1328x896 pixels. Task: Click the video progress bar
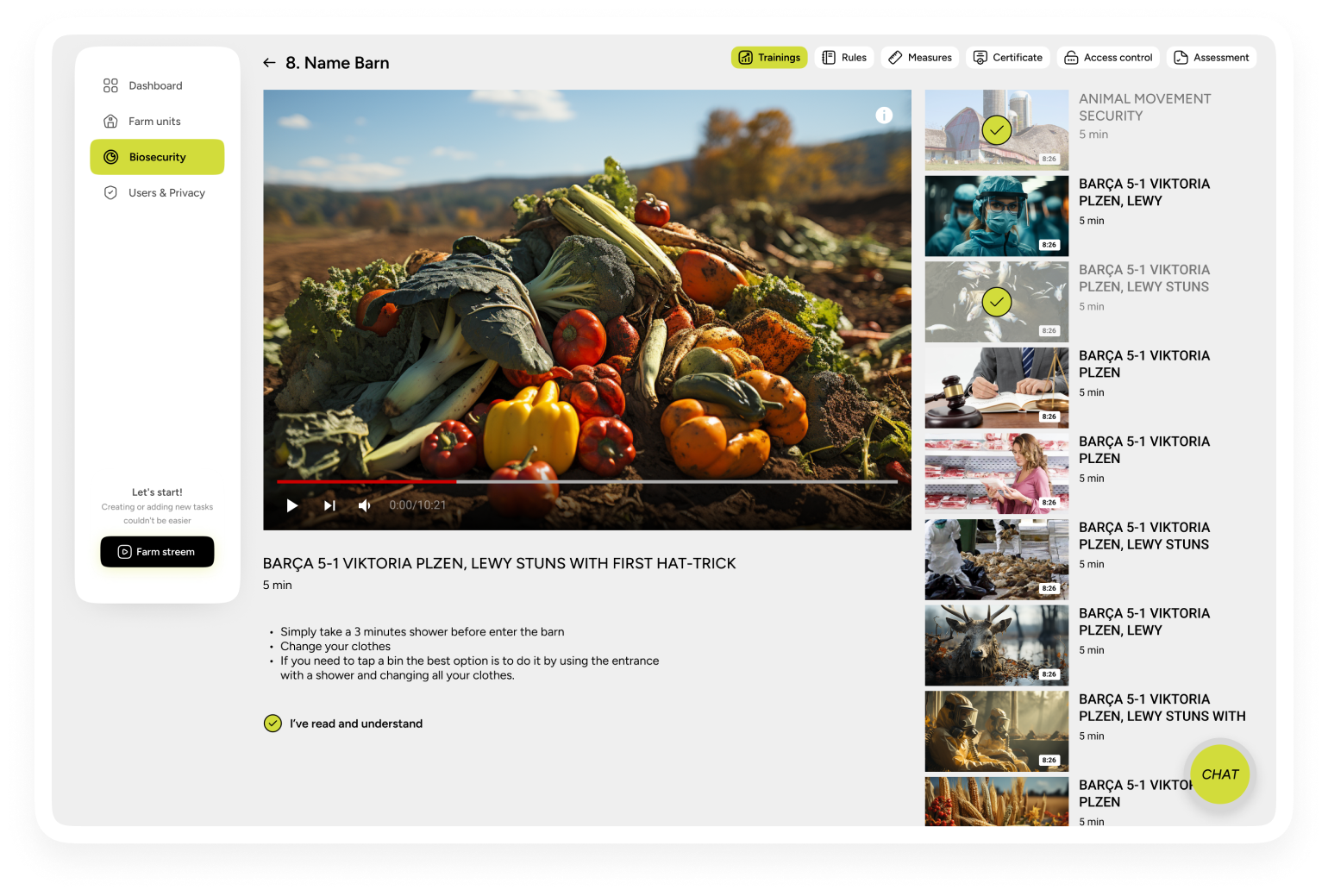coord(587,481)
